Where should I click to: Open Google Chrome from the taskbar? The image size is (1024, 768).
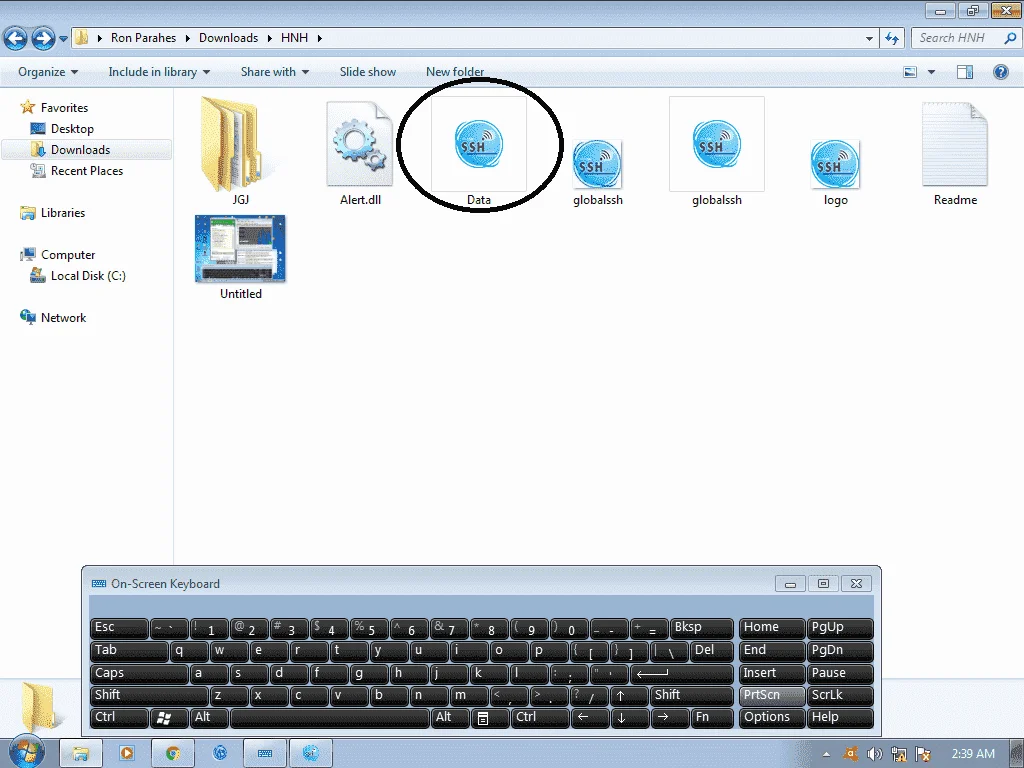172,753
